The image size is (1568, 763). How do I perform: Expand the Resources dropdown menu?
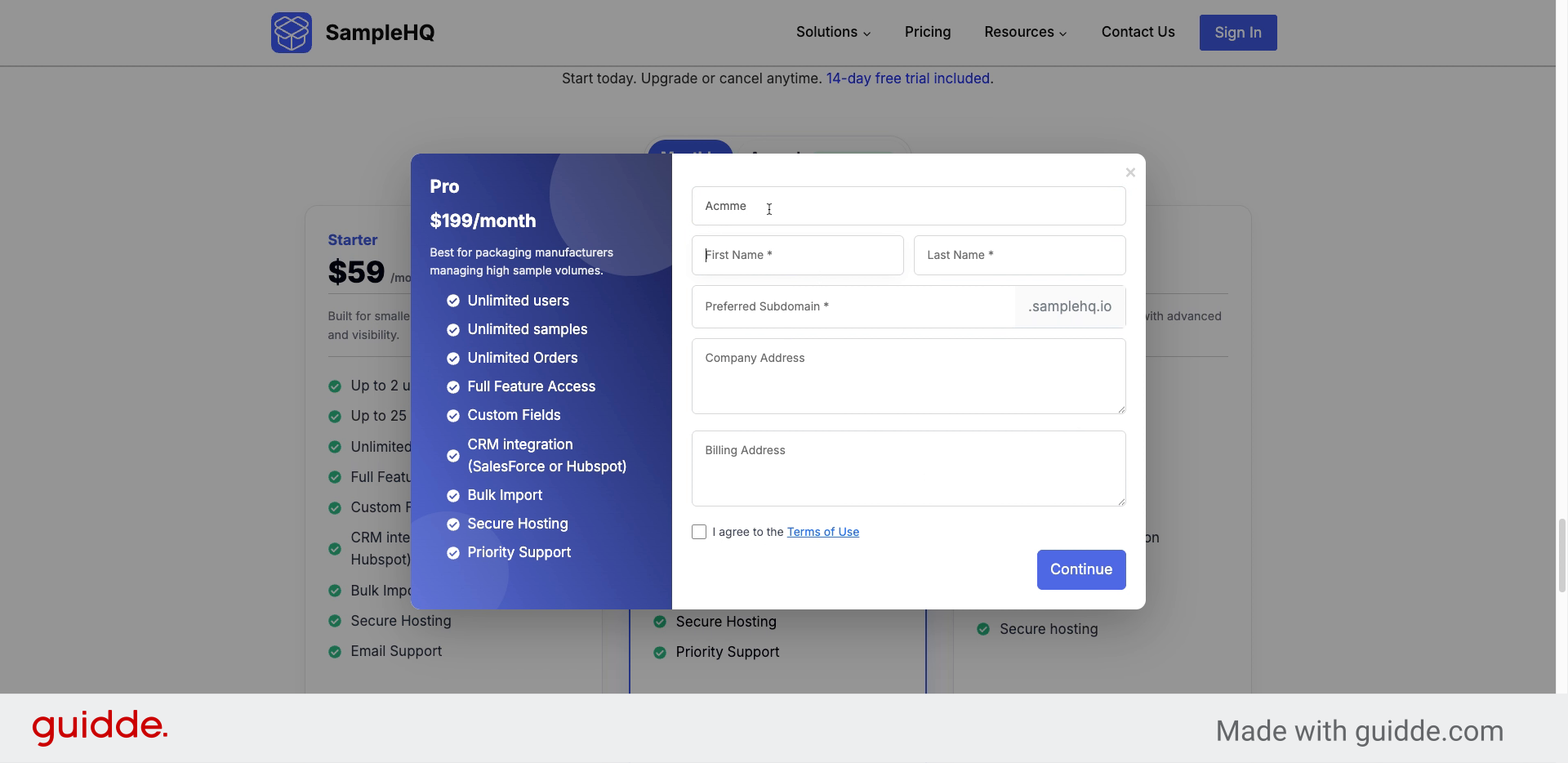click(x=1025, y=33)
